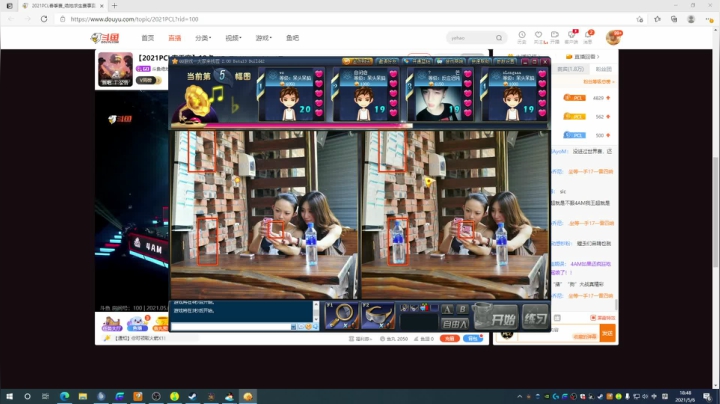This screenshot has width=720, height=404.
Task: Select the B team button
Action: [x=462, y=309]
